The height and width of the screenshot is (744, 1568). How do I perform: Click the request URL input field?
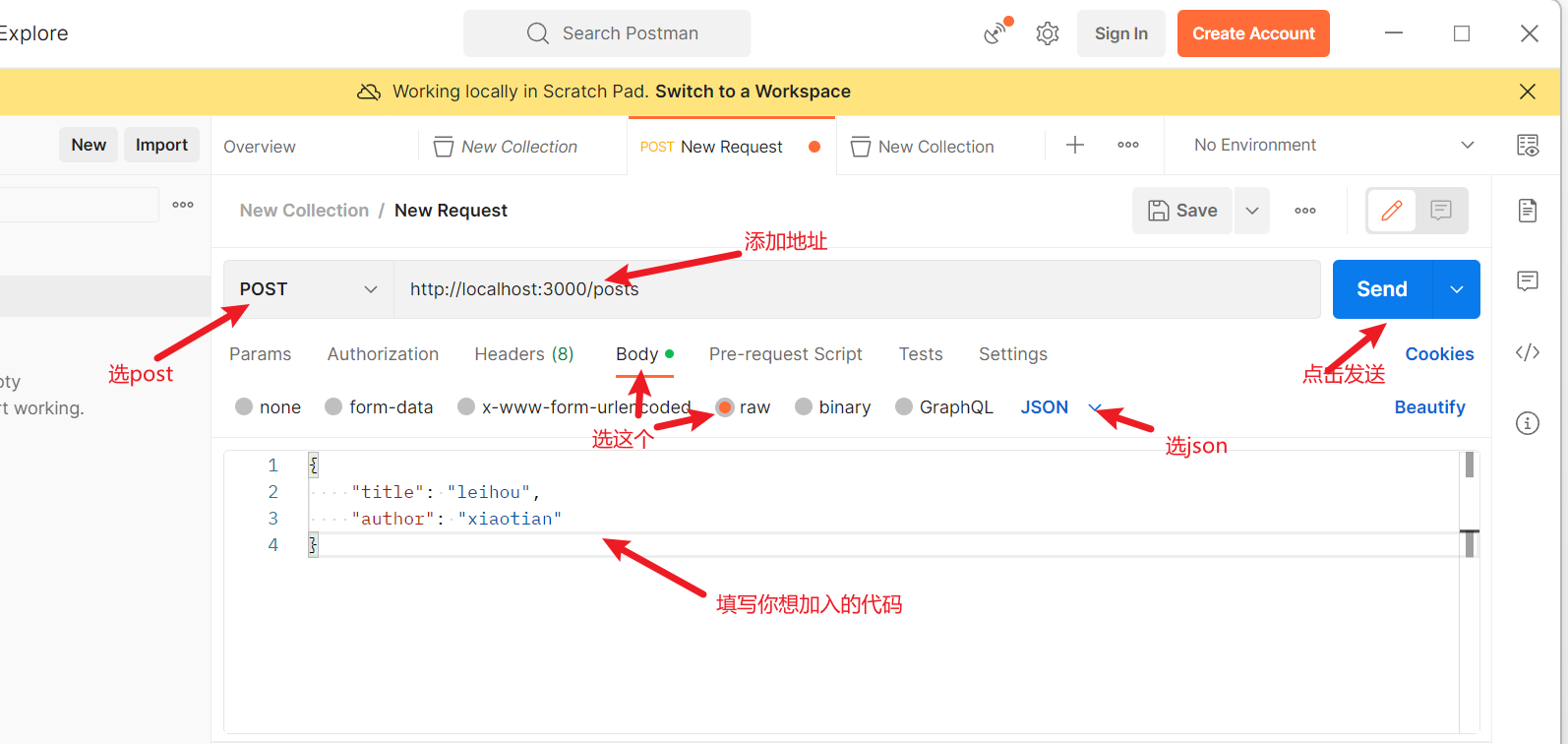point(857,289)
